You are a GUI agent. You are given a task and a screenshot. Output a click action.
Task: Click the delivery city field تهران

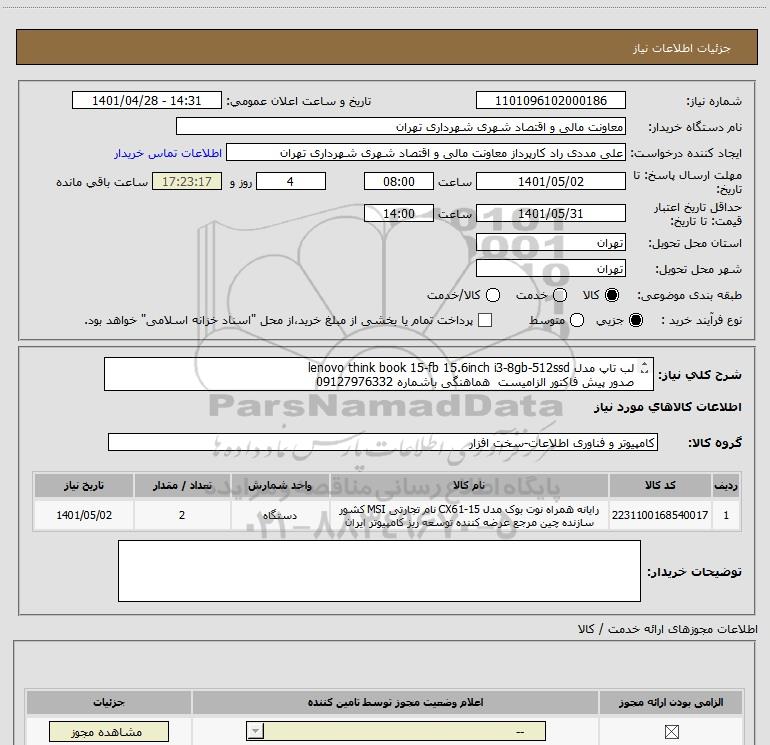click(550, 268)
